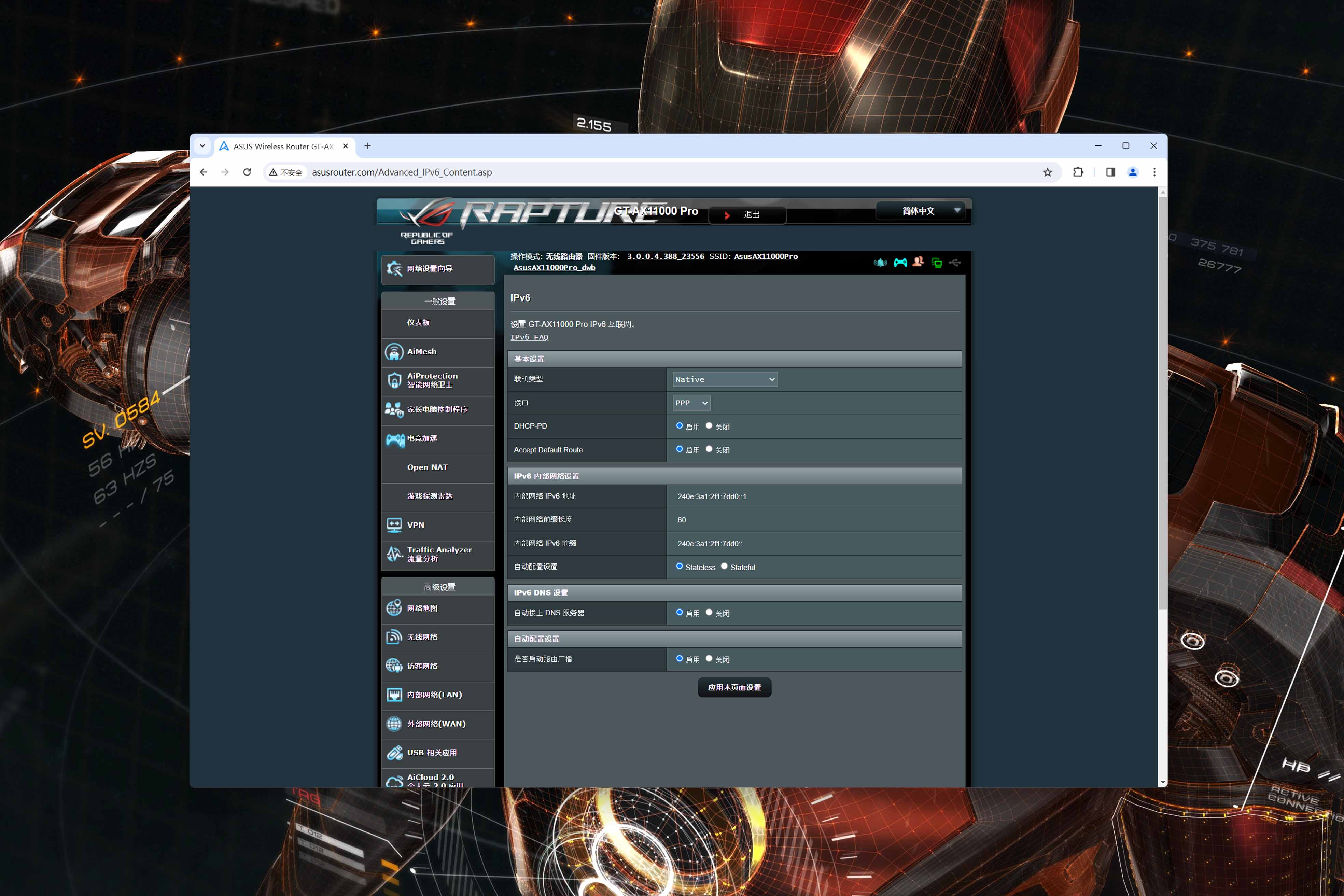This screenshot has width=1344, height=896.
Task: Click 应用本页面设置 apply button
Action: pyautogui.click(x=734, y=687)
